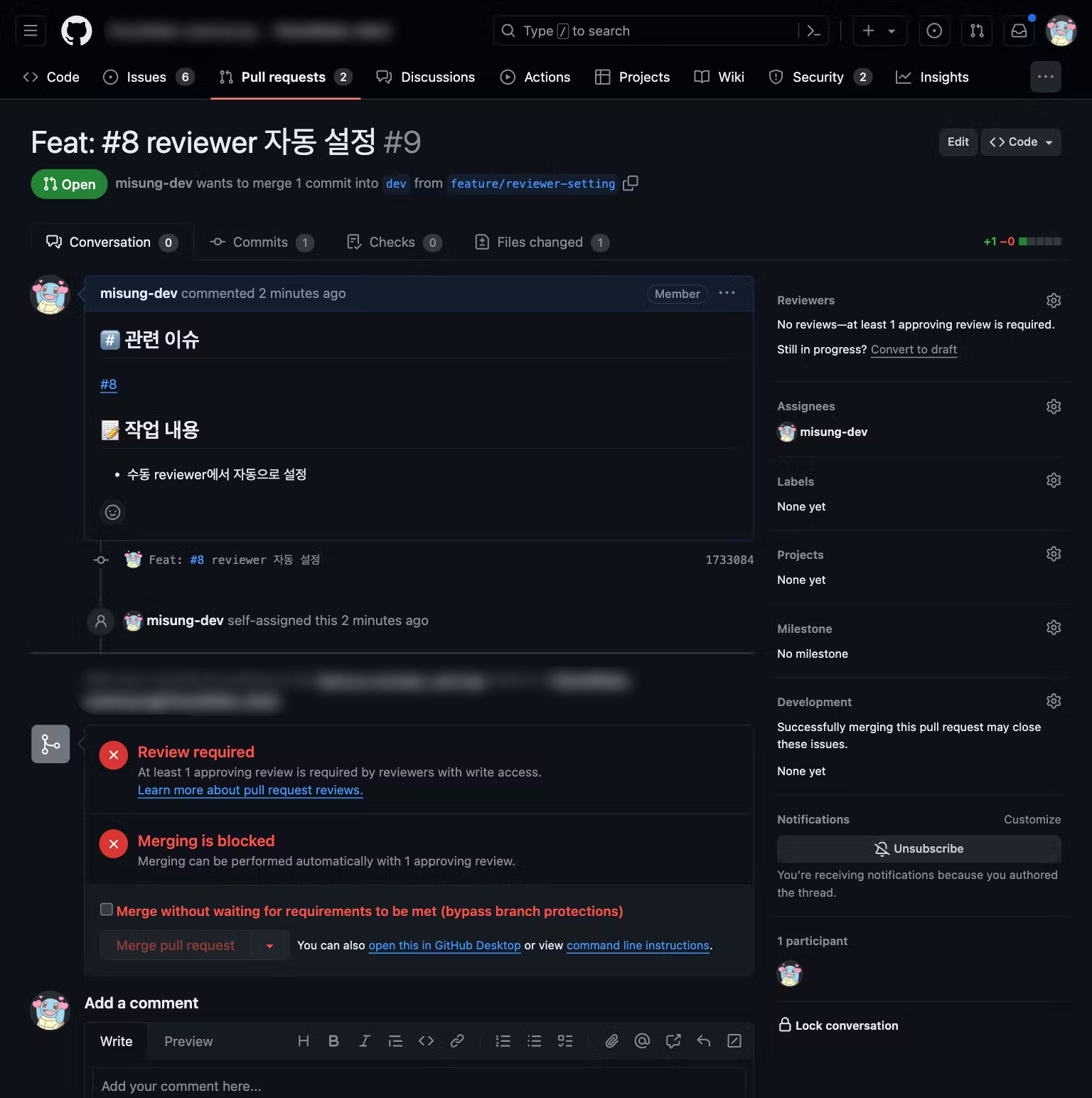Click the attach files paperclip icon
This screenshot has width=1092, height=1098.
(x=611, y=1041)
